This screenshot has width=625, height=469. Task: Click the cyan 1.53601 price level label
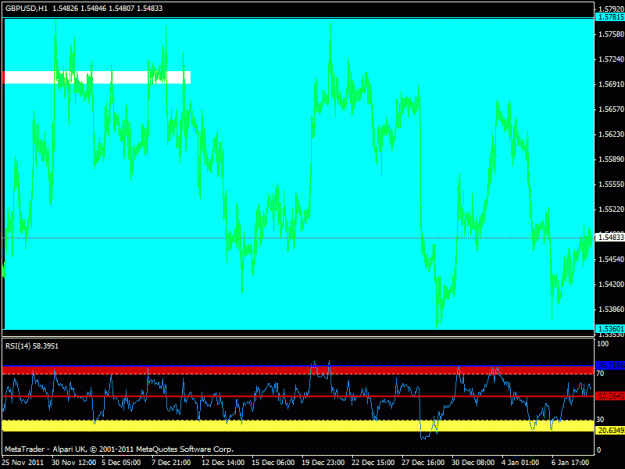coord(610,329)
